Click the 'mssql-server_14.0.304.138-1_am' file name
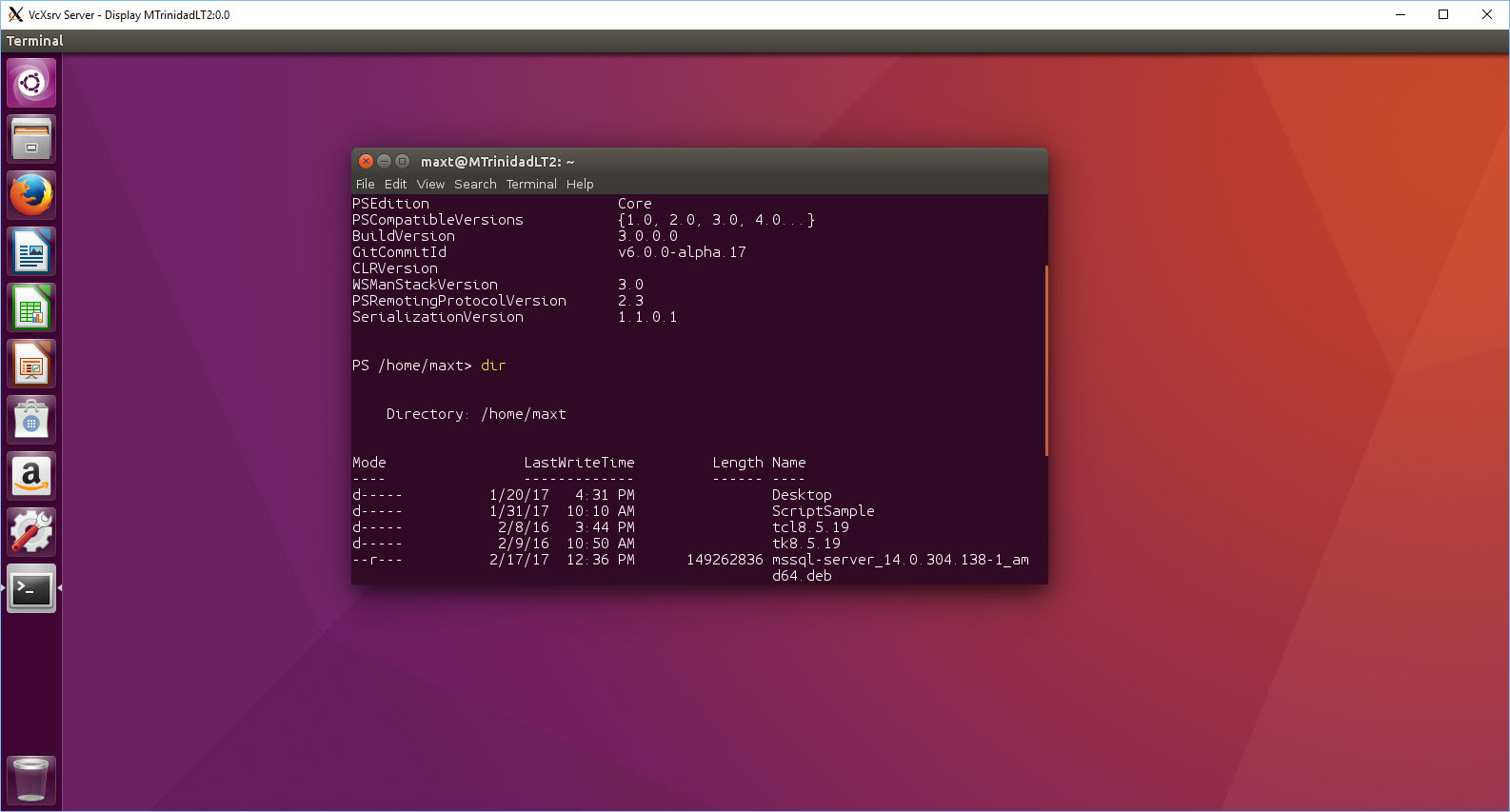The image size is (1510, 812). 901,560
